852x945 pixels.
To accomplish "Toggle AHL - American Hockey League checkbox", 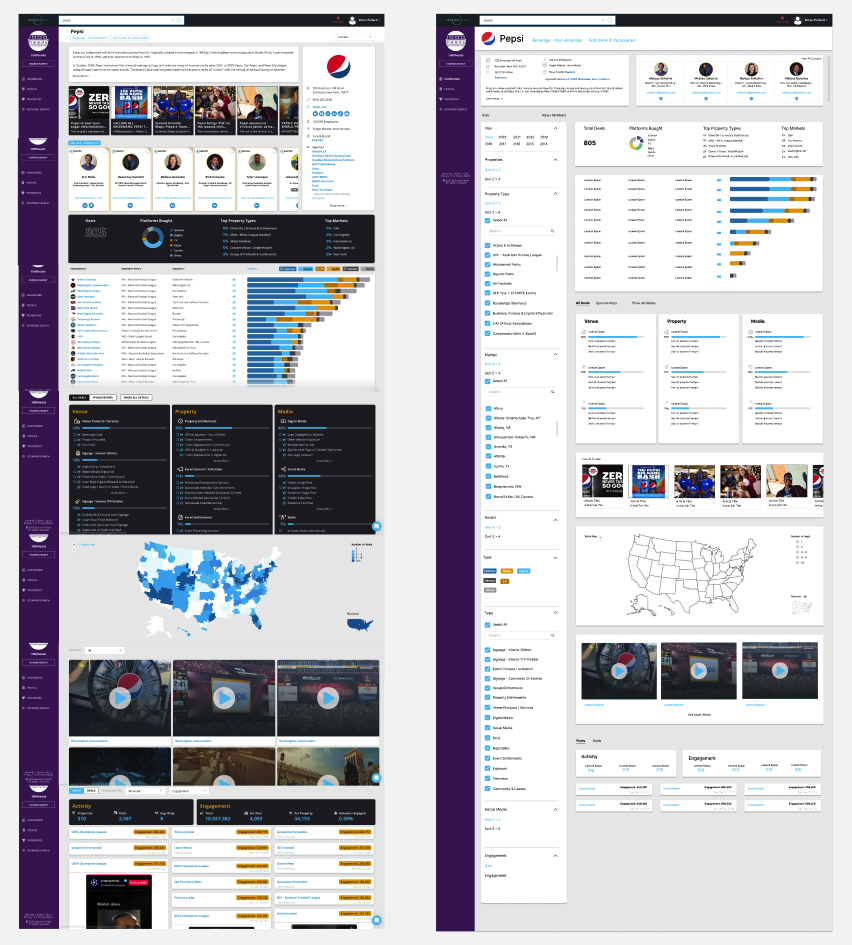I will [487, 255].
